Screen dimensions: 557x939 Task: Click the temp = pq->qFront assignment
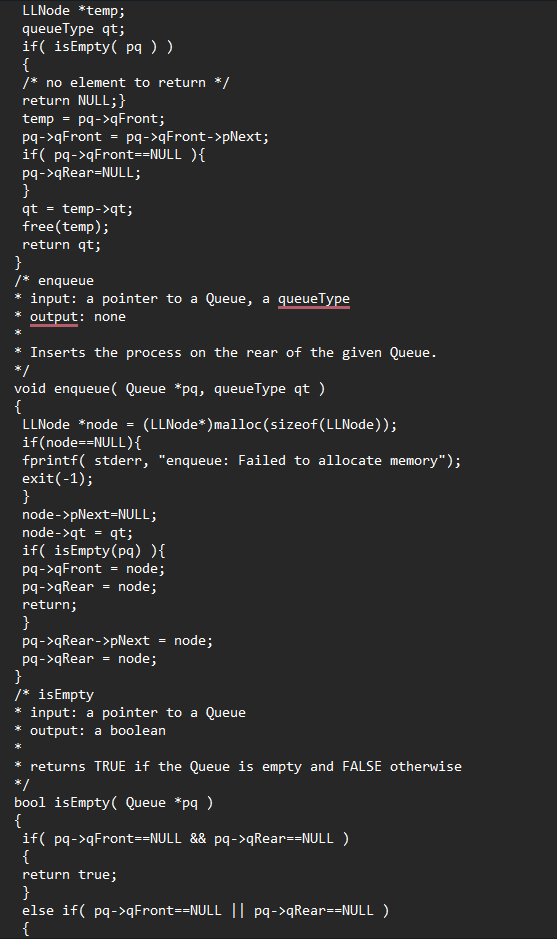coord(93,119)
